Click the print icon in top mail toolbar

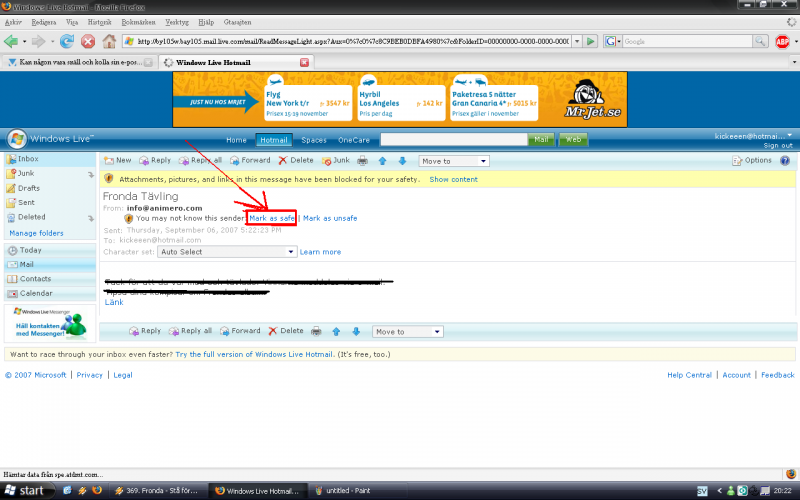point(364,160)
